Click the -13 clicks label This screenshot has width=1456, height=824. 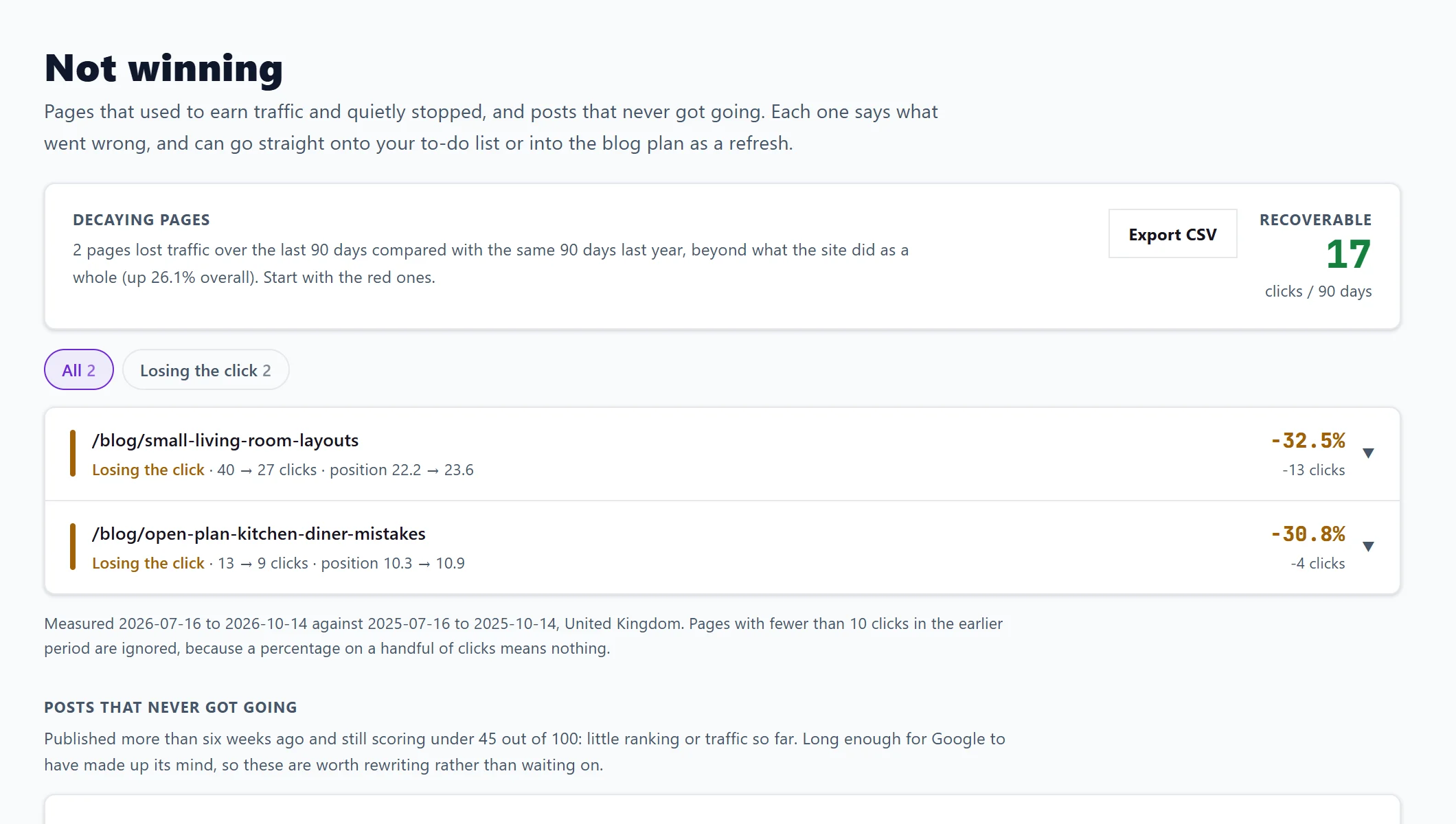click(x=1313, y=470)
